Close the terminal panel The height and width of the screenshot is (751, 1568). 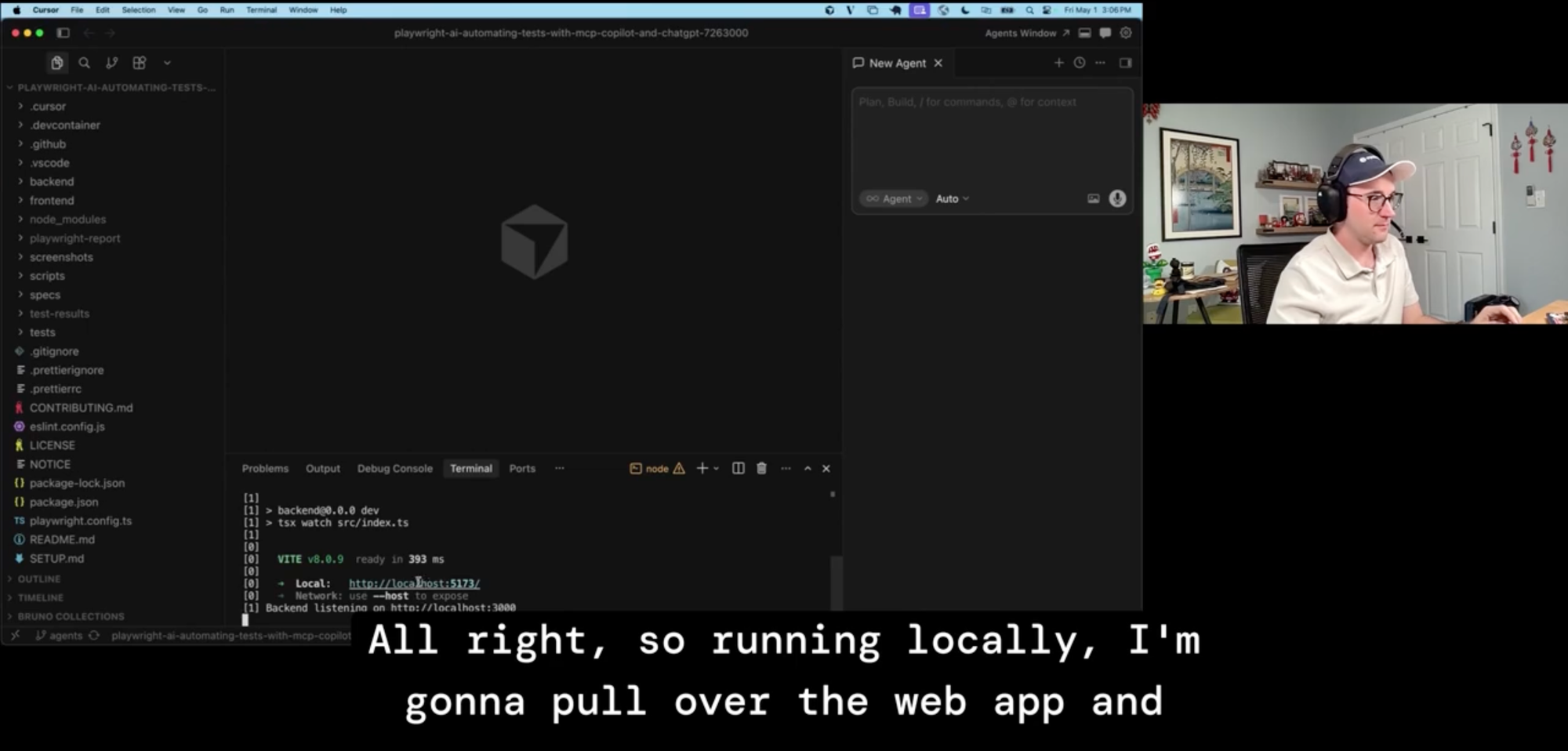click(x=826, y=468)
